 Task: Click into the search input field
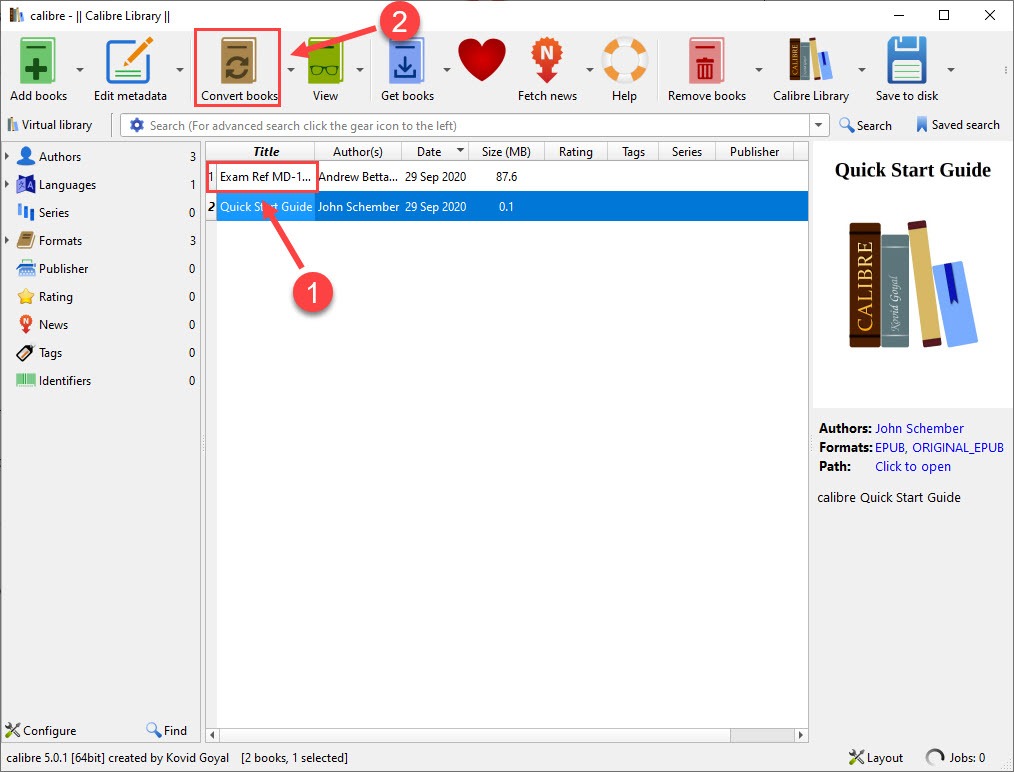477,125
